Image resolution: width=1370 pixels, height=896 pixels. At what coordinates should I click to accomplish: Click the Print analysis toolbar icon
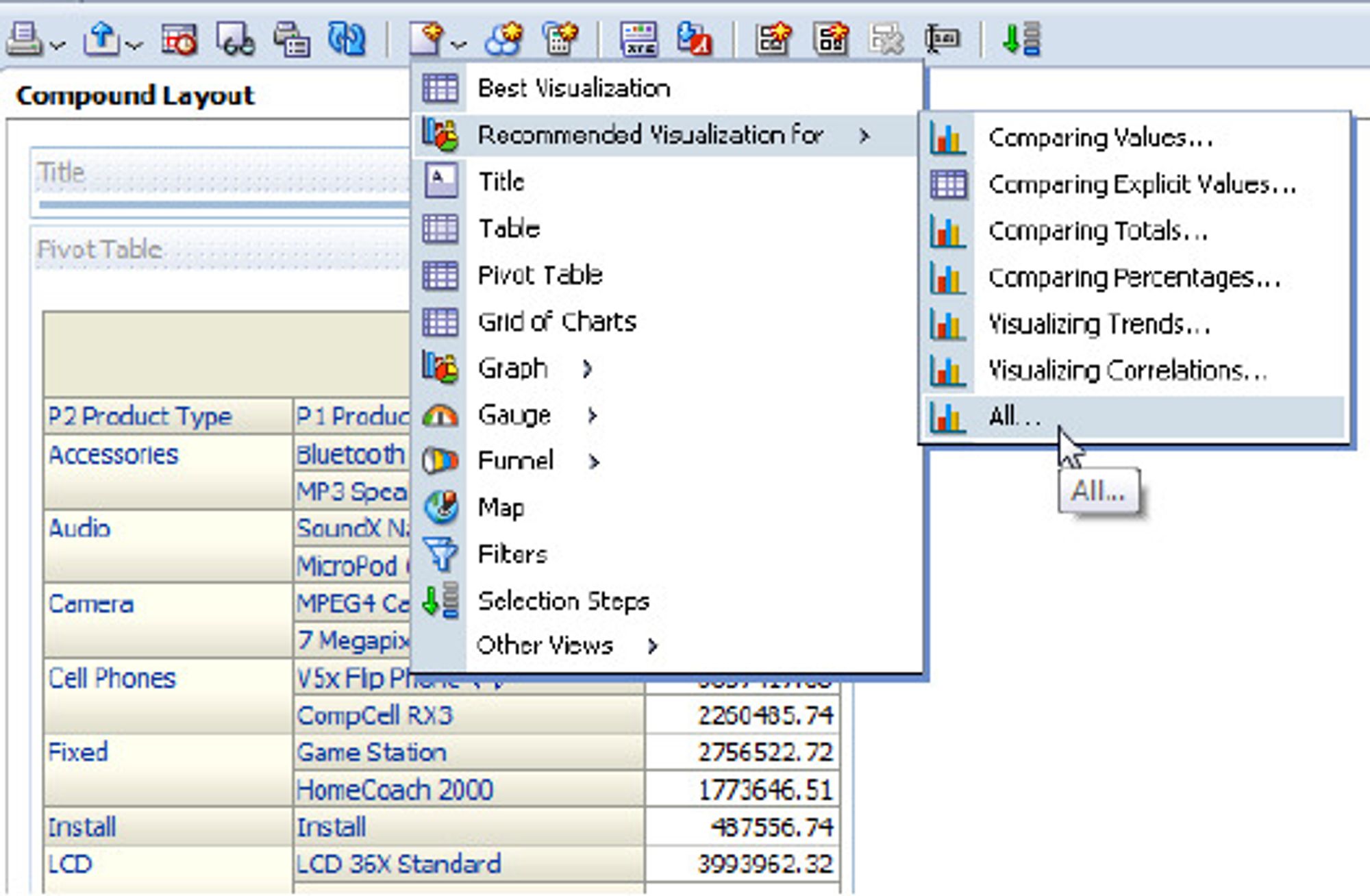[x=25, y=38]
